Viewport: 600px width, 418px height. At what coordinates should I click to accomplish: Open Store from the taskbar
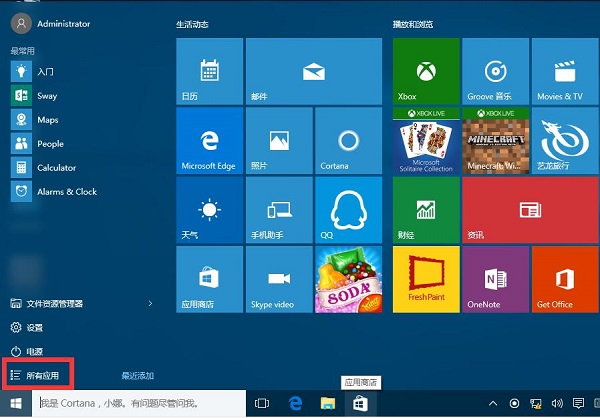tap(360, 403)
